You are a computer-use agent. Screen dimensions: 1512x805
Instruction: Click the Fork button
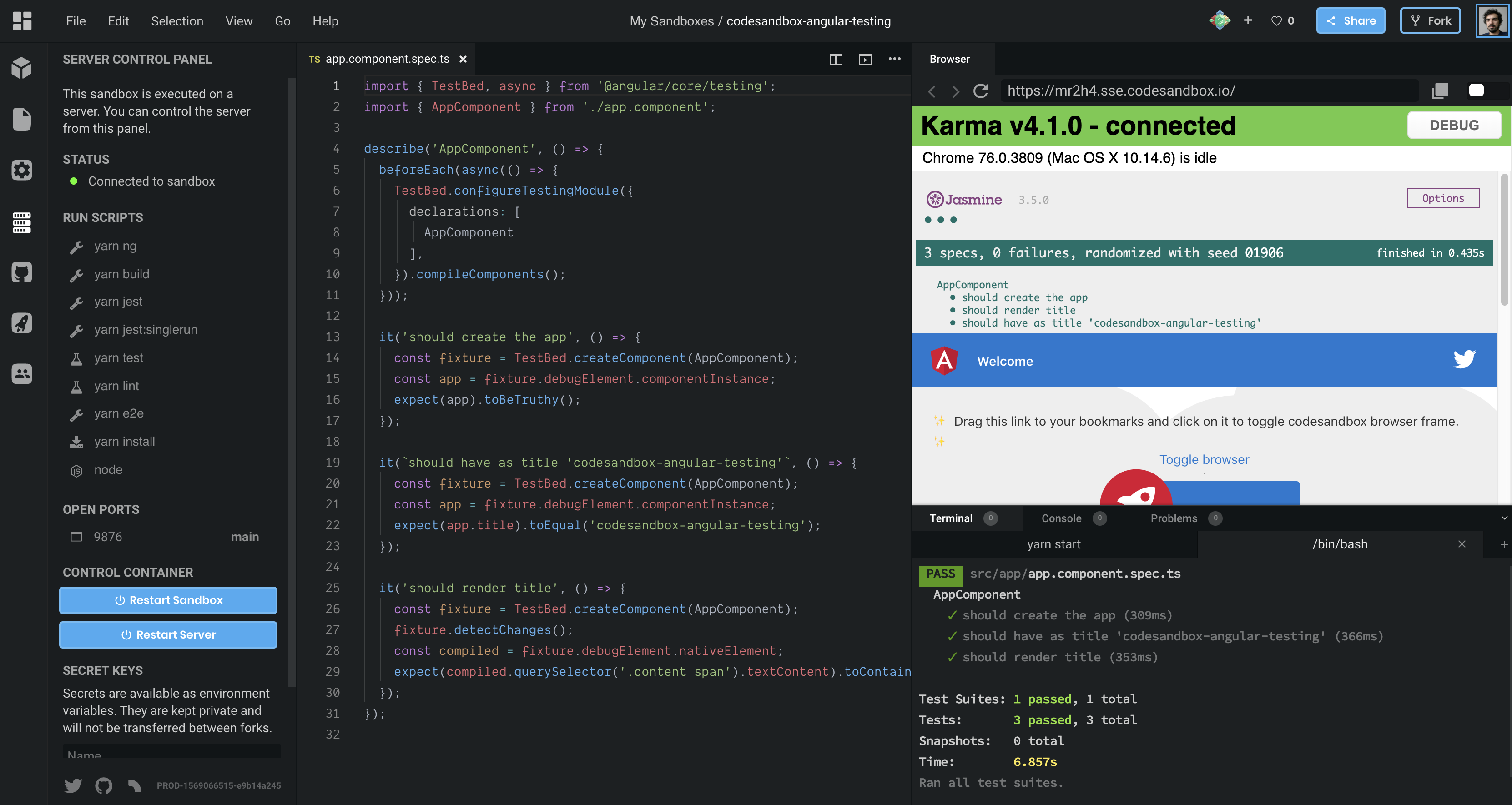[1430, 20]
